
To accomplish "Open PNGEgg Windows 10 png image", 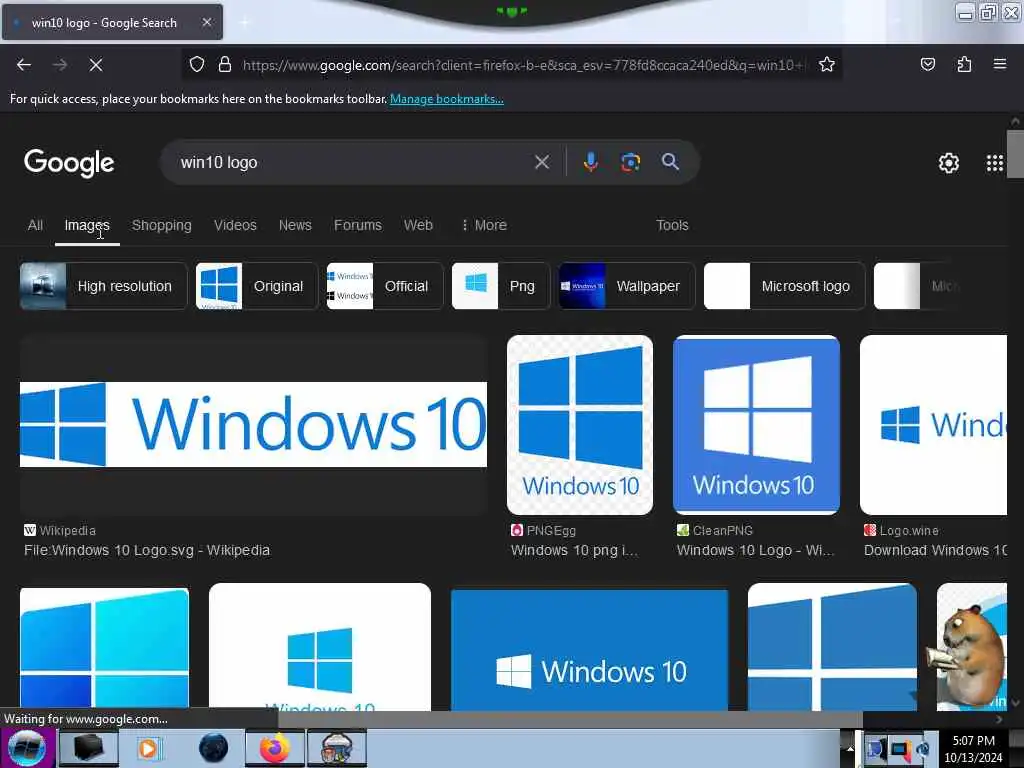I will coord(580,425).
